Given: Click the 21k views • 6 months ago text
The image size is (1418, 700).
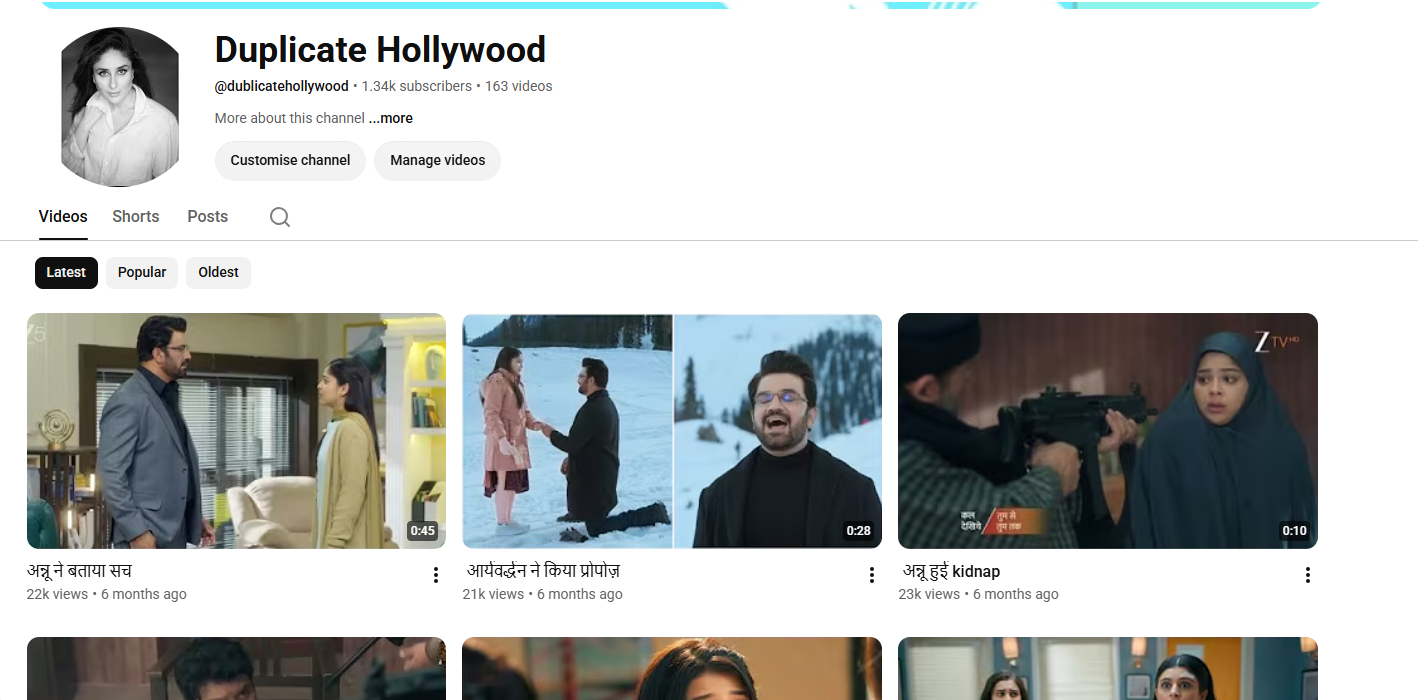Looking at the screenshot, I should [x=543, y=594].
